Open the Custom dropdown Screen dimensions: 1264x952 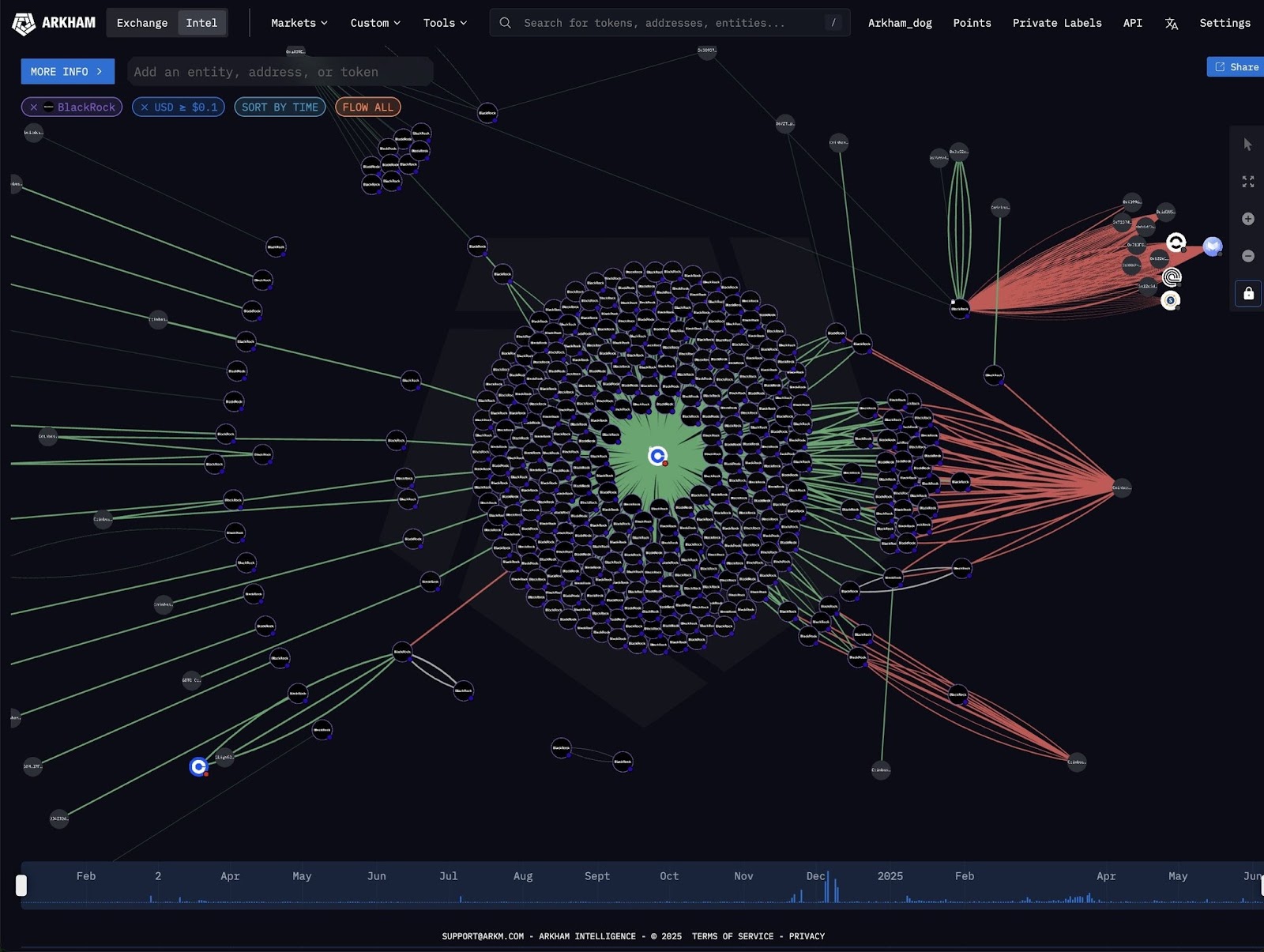pyautogui.click(x=375, y=23)
